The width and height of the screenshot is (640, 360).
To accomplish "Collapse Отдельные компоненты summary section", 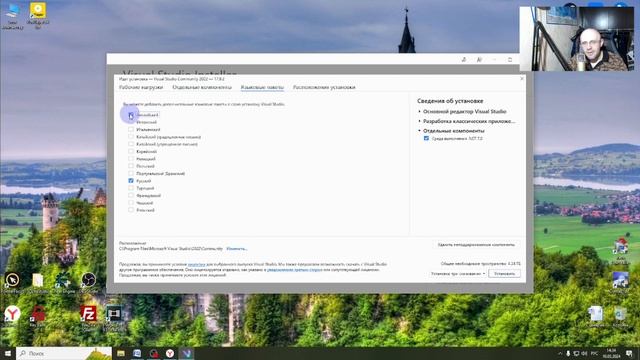I will tap(419, 131).
